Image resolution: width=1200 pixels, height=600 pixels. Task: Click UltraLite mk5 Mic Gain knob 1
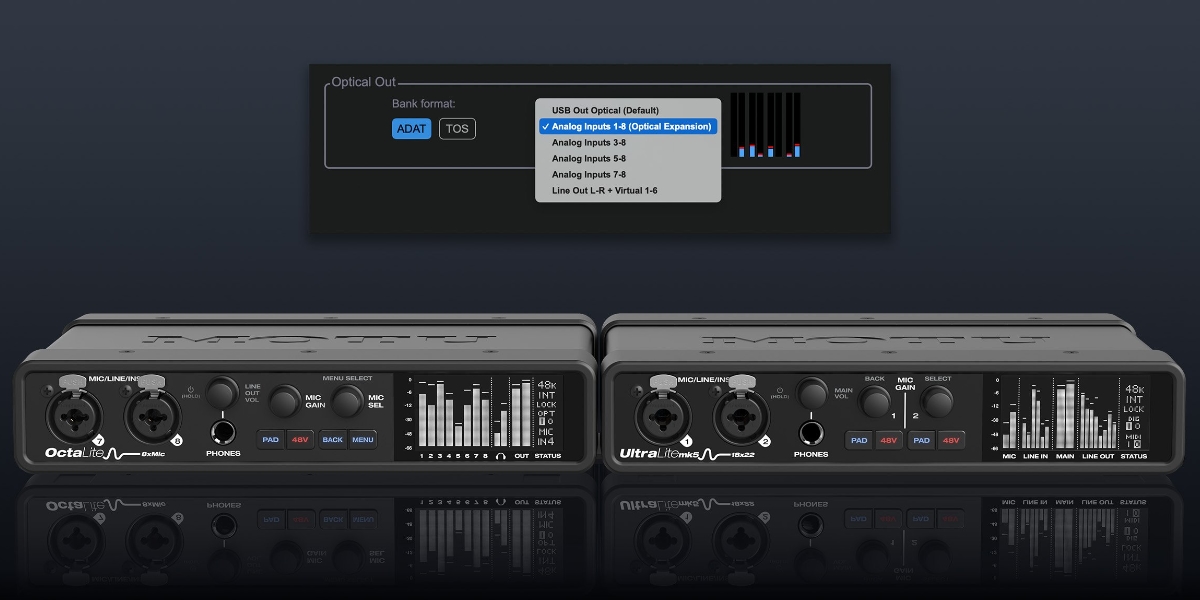point(876,401)
